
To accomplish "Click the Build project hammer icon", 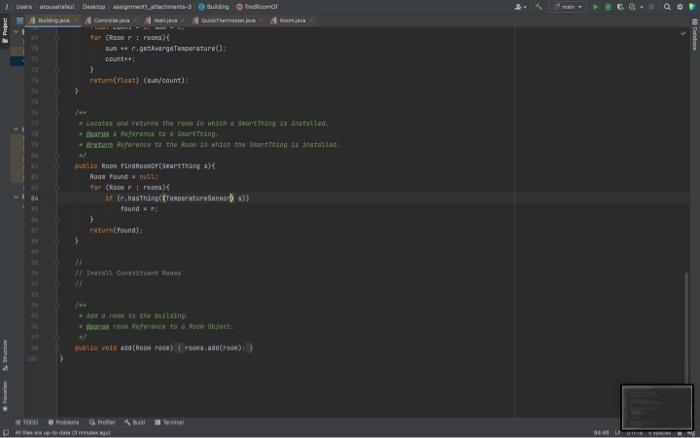I will 539,7.
